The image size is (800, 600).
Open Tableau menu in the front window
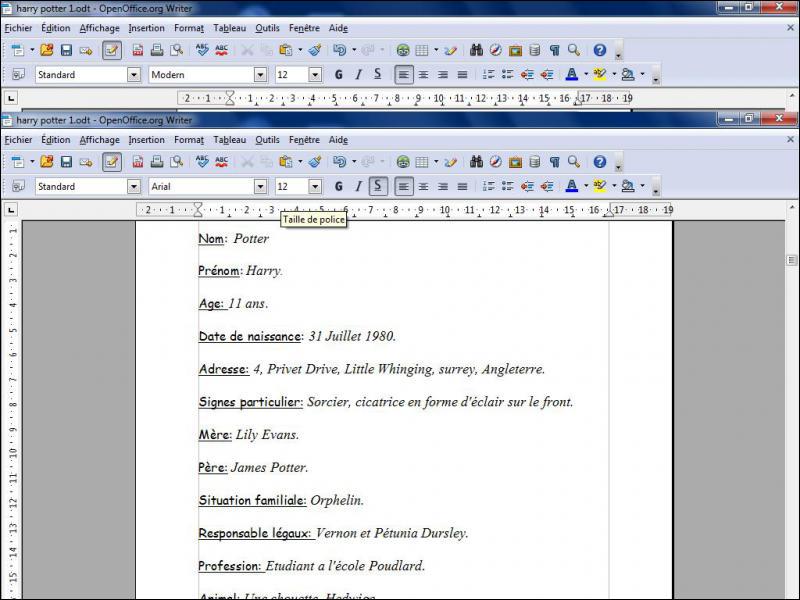230,140
